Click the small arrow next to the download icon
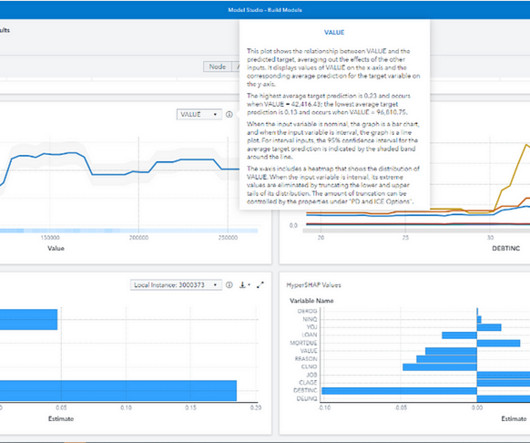530x443 pixels. click(249, 285)
